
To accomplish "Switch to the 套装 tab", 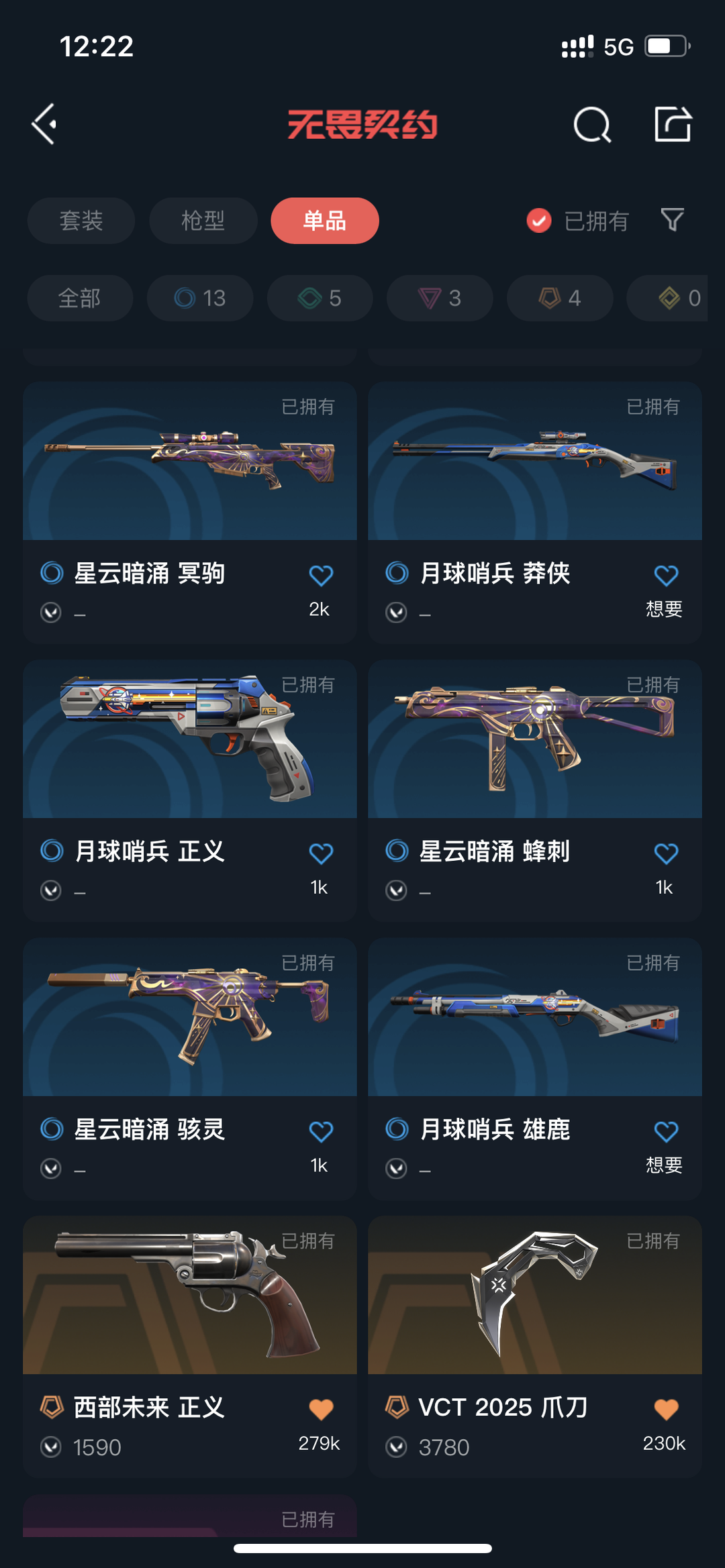I will coord(81,221).
